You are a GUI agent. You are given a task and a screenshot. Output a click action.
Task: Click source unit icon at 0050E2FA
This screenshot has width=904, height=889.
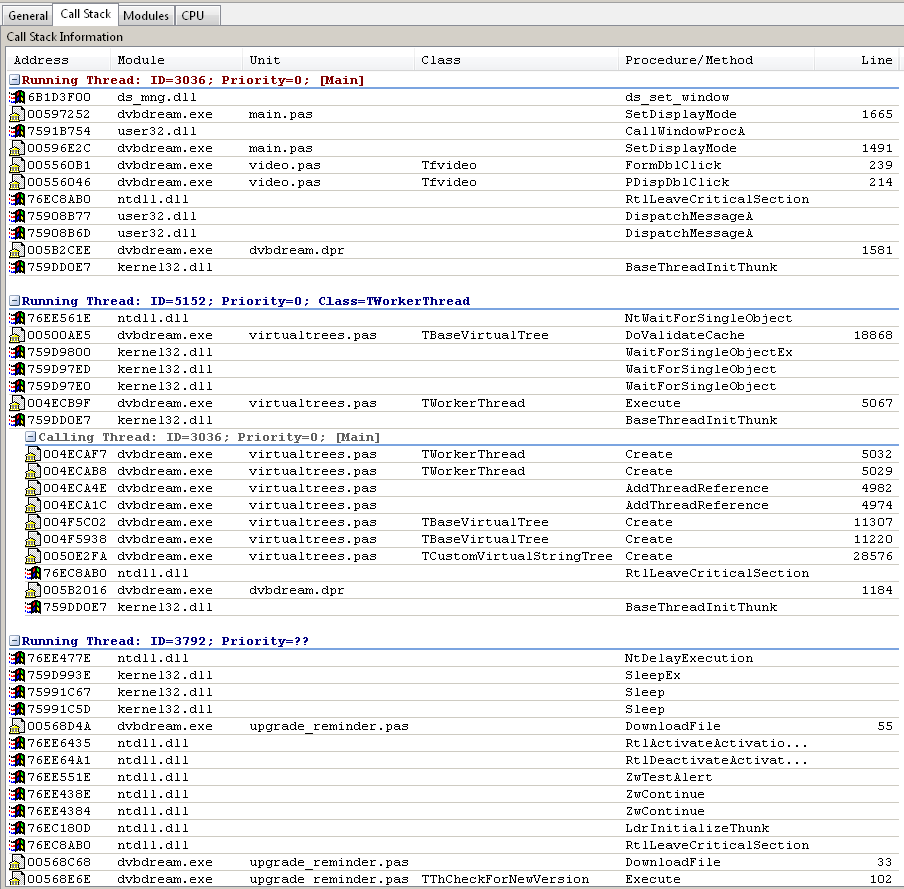tap(33, 556)
